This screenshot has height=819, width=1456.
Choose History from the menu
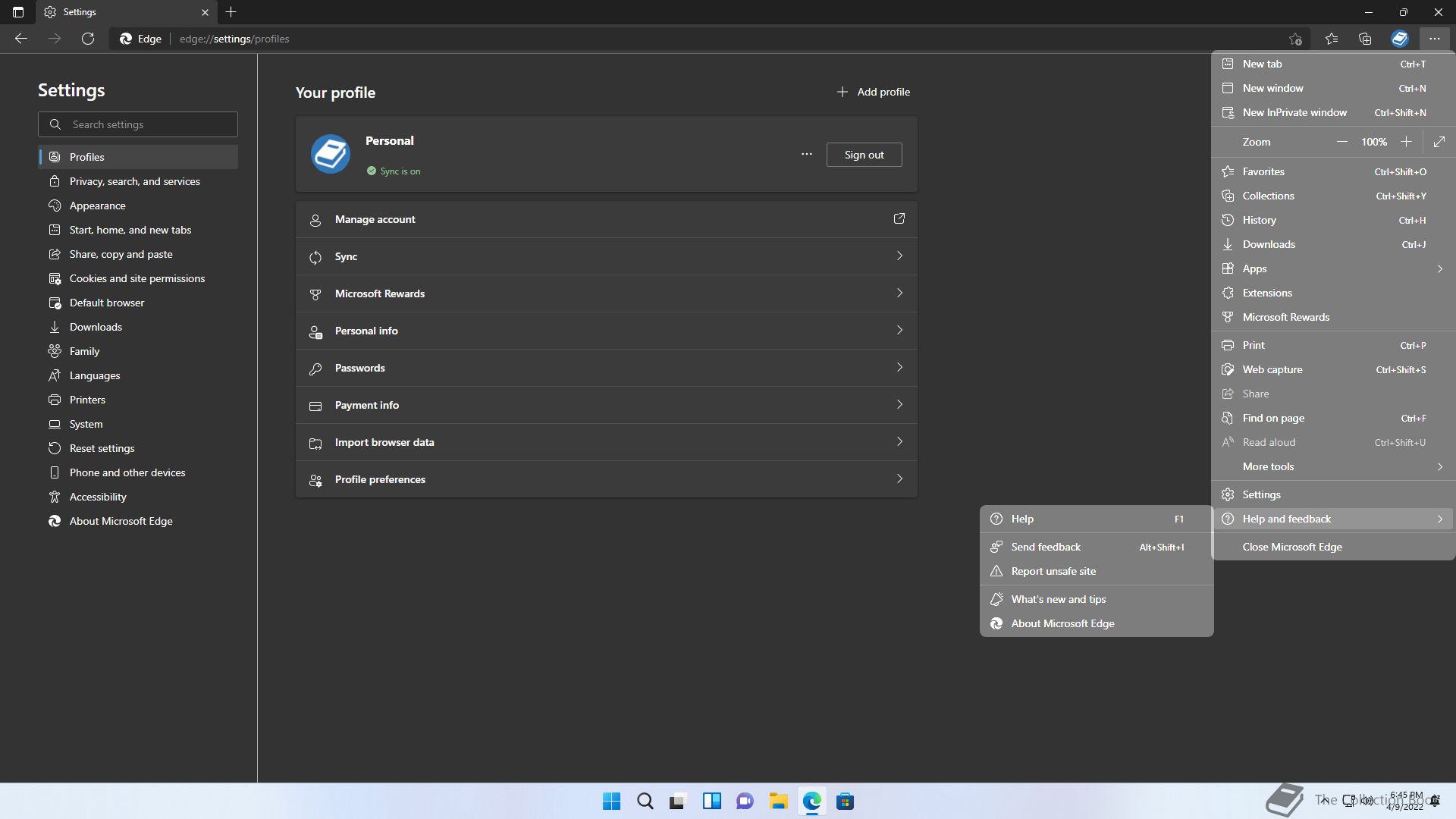pyautogui.click(x=1333, y=220)
